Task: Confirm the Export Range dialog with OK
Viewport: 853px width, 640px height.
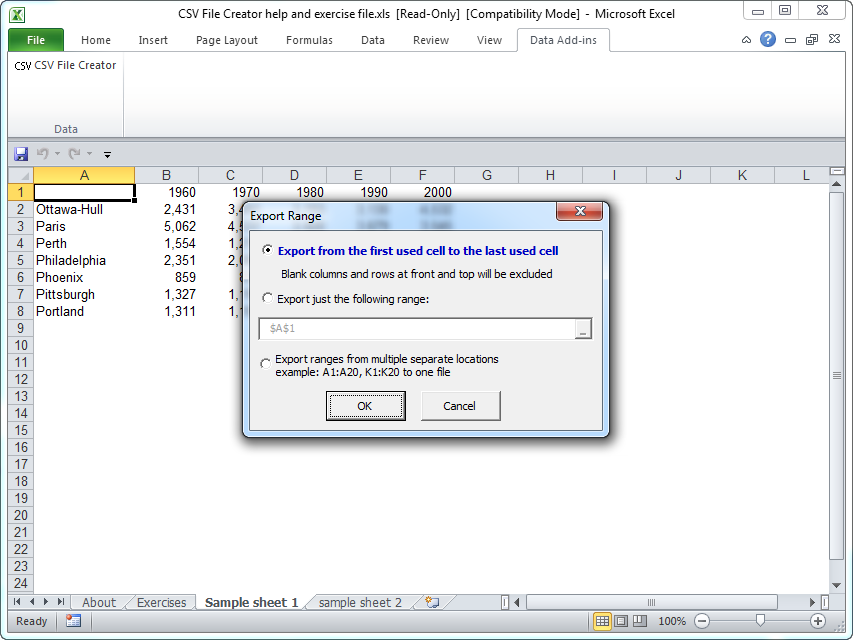Action: tap(365, 406)
